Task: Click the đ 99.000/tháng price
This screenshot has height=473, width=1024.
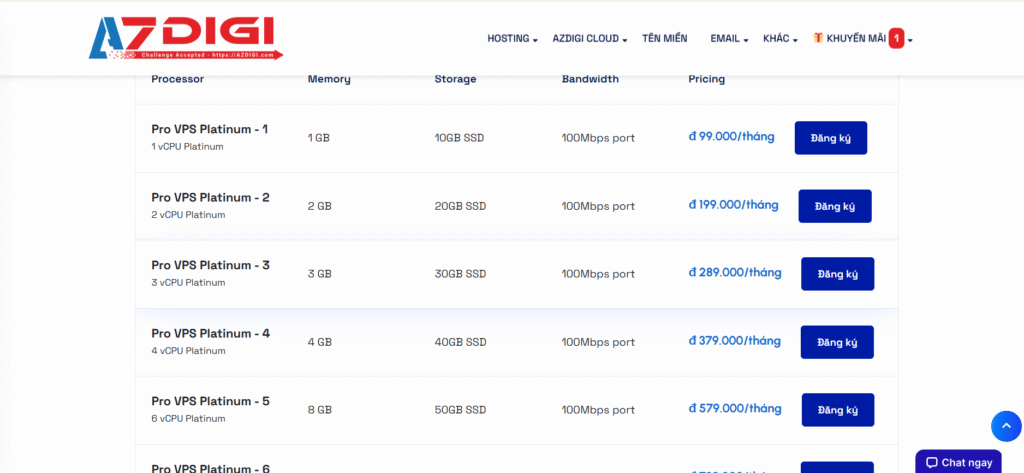Action: pos(731,137)
